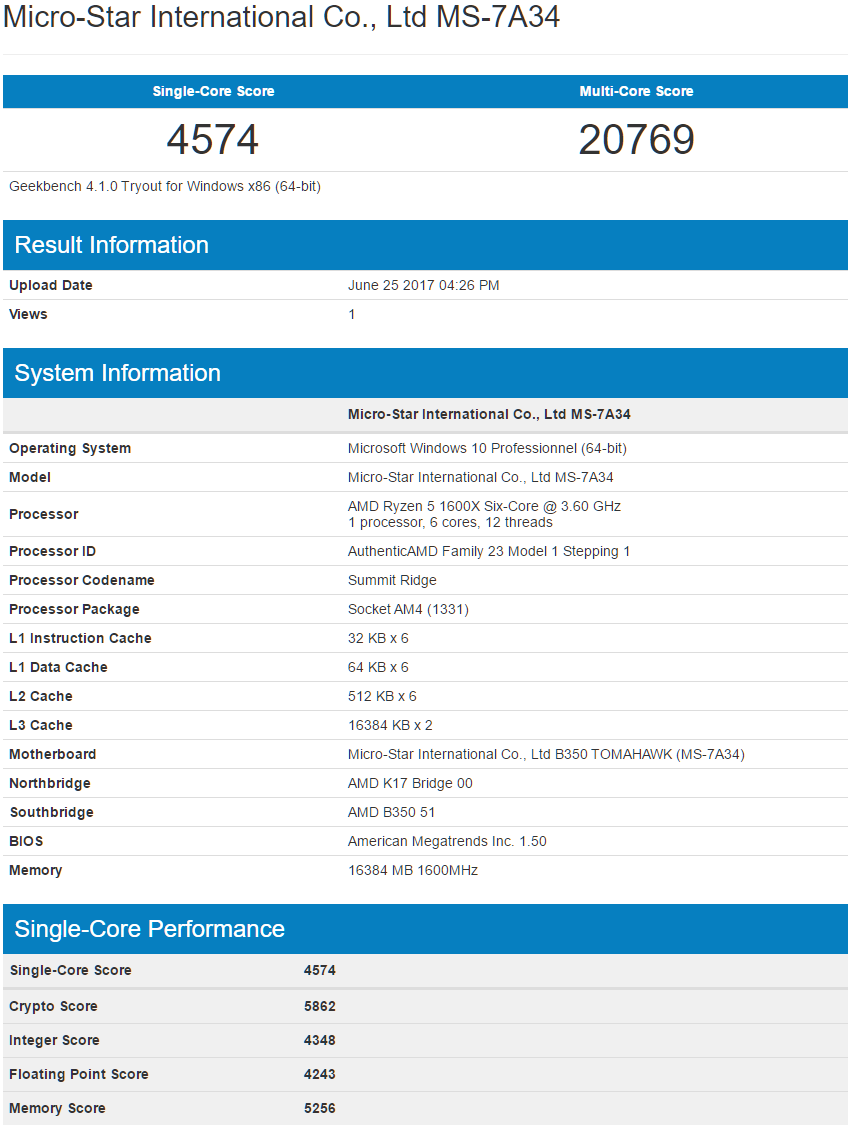Select the Multi-Core Score header
The image size is (848, 1125).
(x=636, y=91)
